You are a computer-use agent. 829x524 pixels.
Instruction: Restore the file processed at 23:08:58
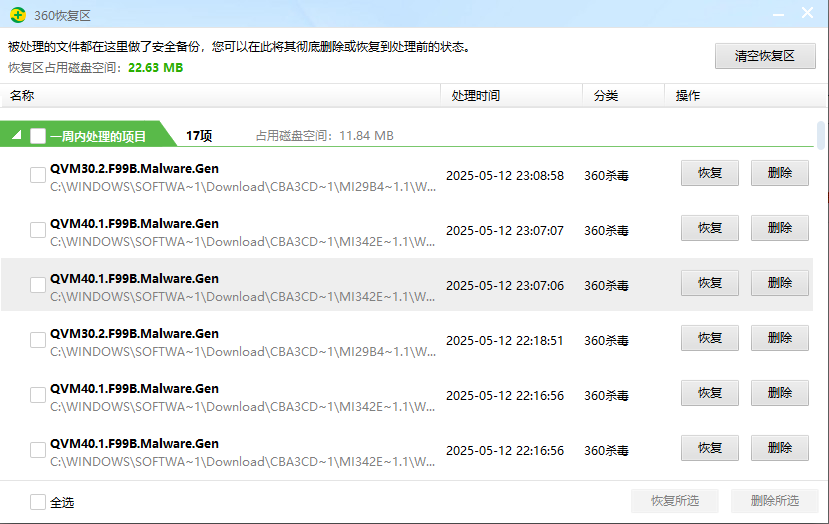(710, 173)
